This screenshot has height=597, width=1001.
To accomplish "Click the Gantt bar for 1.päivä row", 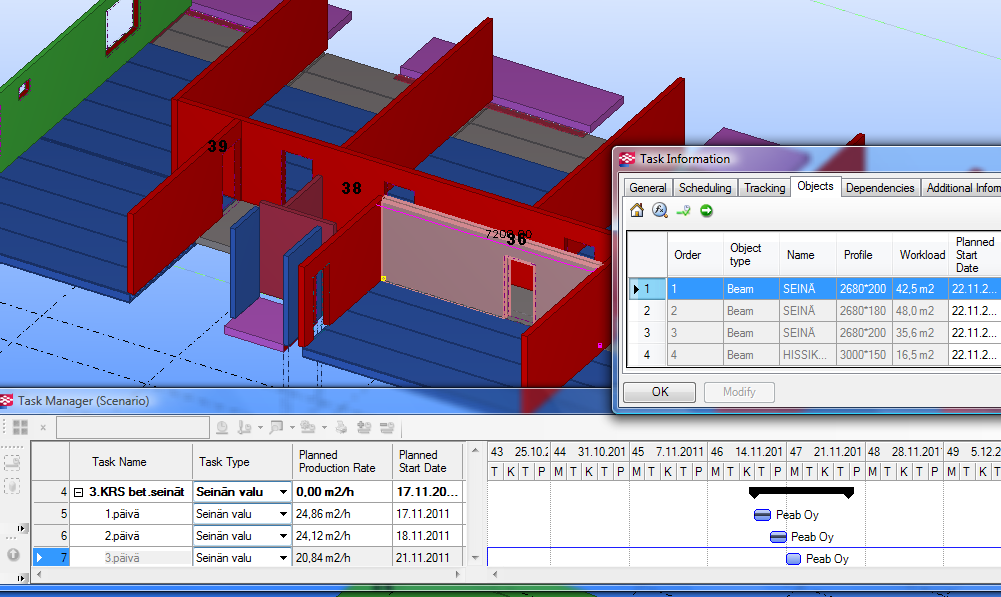I will pyautogui.click(x=762, y=515).
